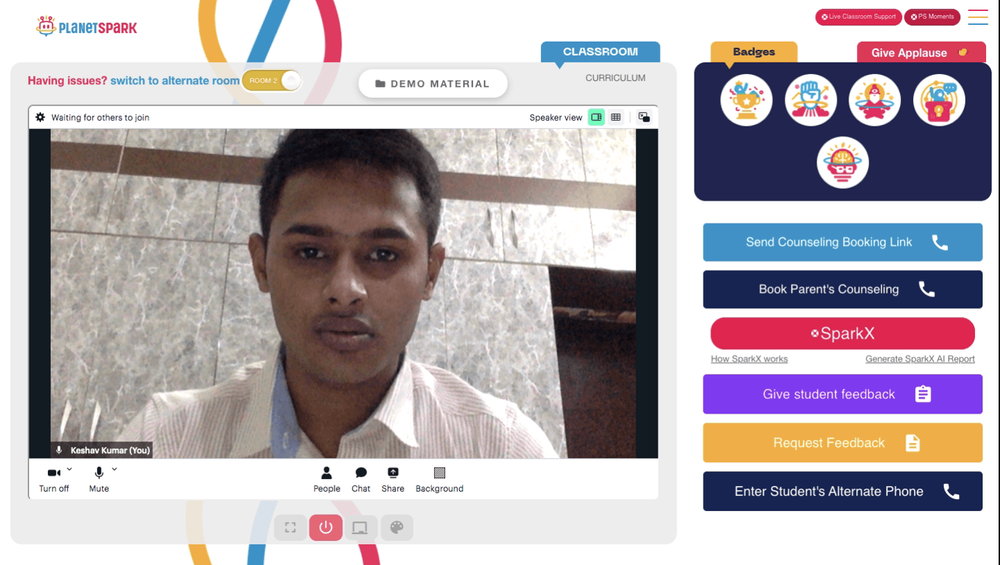Open the Give Applause tab
Image resolution: width=1000 pixels, height=565 pixels.
click(921, 52)
